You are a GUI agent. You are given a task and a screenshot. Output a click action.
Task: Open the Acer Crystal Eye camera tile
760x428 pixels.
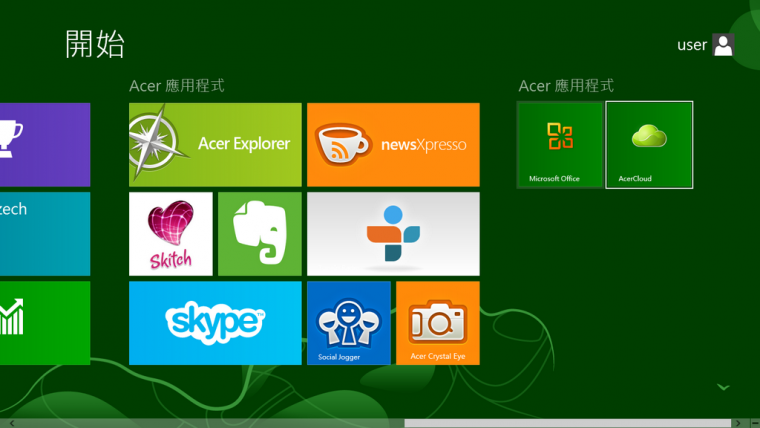pyautogui.click(x=437, y=322)
